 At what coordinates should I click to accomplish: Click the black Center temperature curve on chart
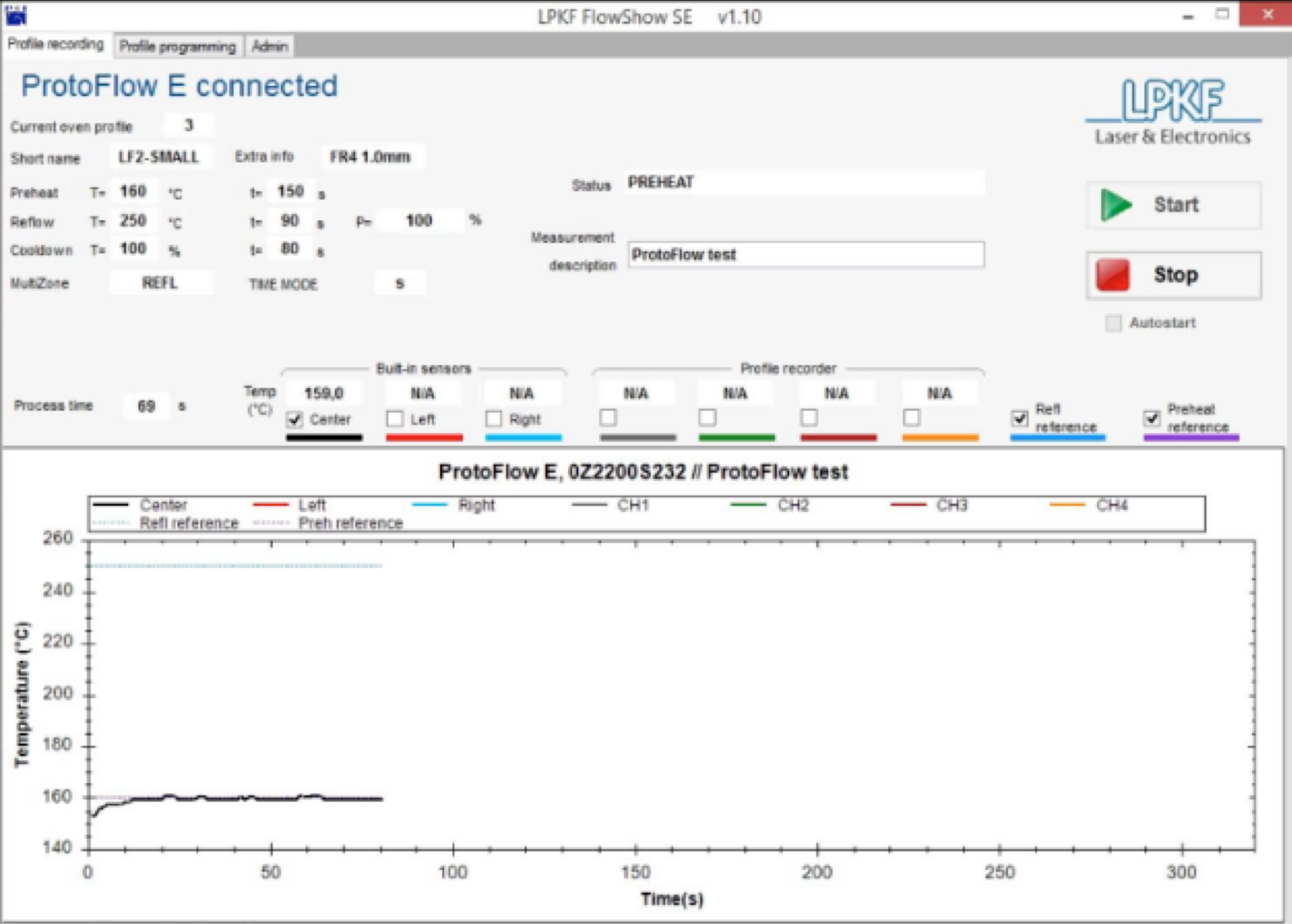click(239, 798)
